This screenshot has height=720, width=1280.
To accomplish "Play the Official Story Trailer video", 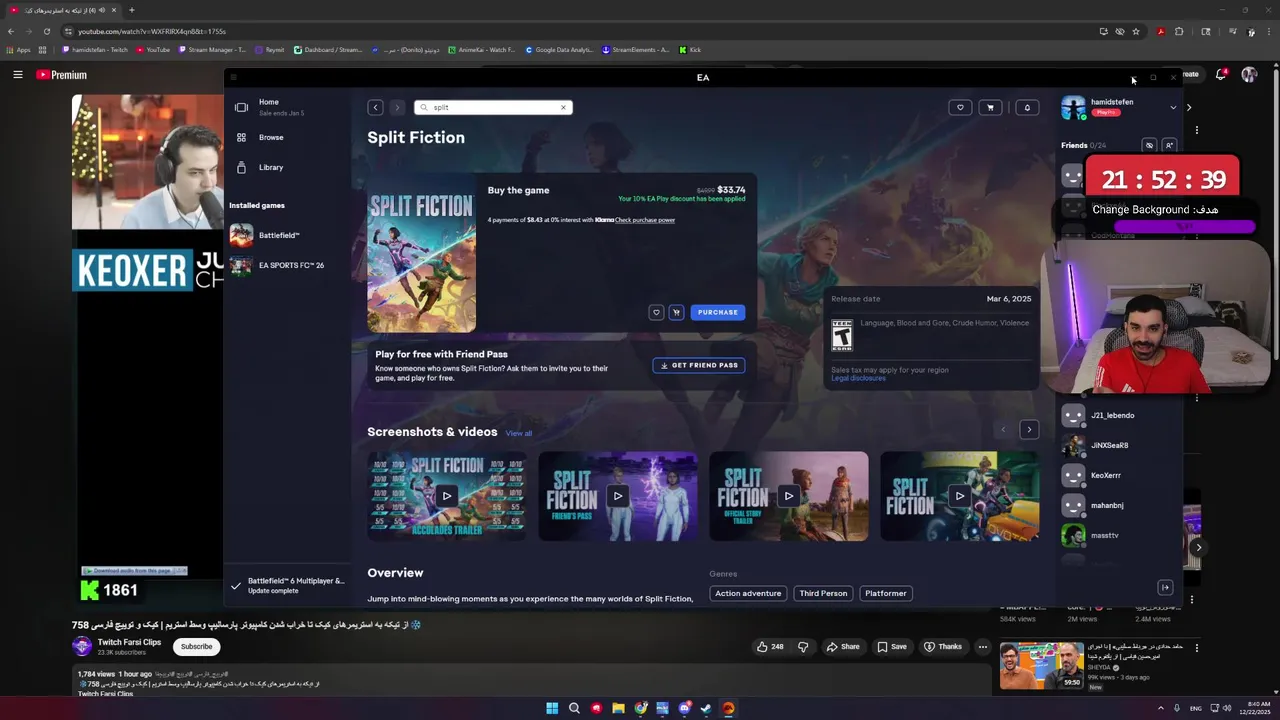I will click(789, 496).
